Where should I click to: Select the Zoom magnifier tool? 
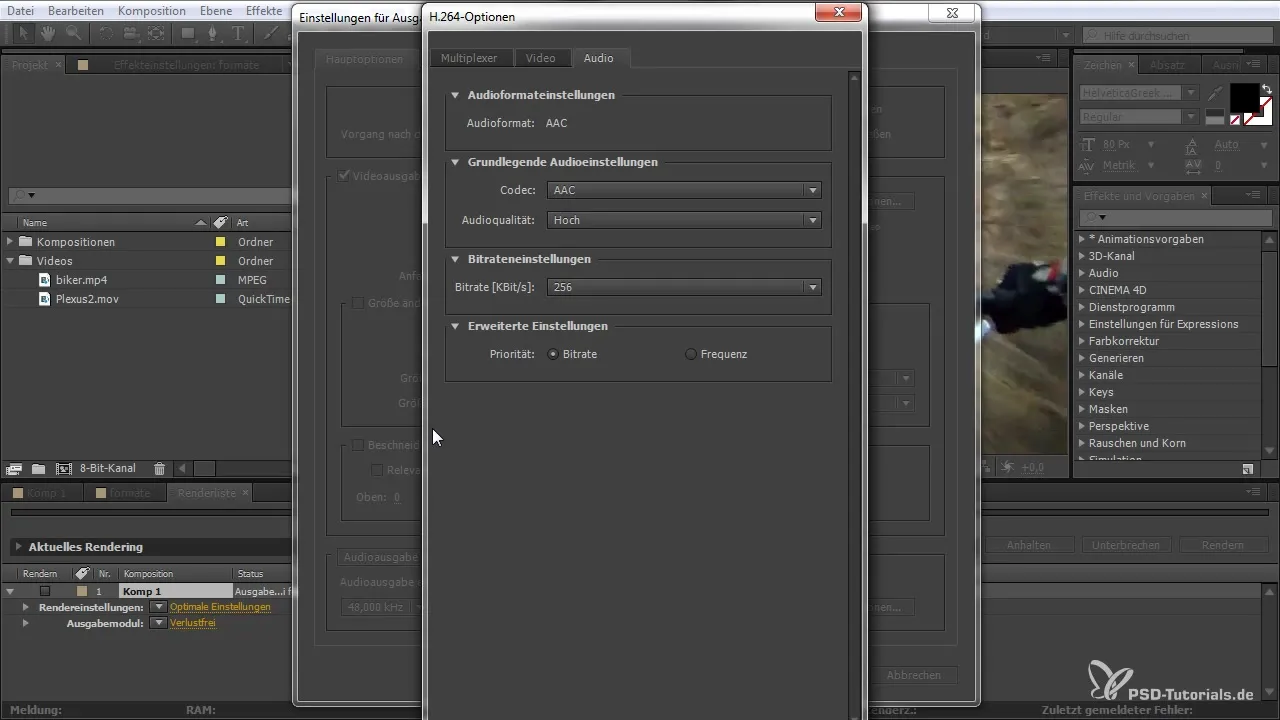73,33
